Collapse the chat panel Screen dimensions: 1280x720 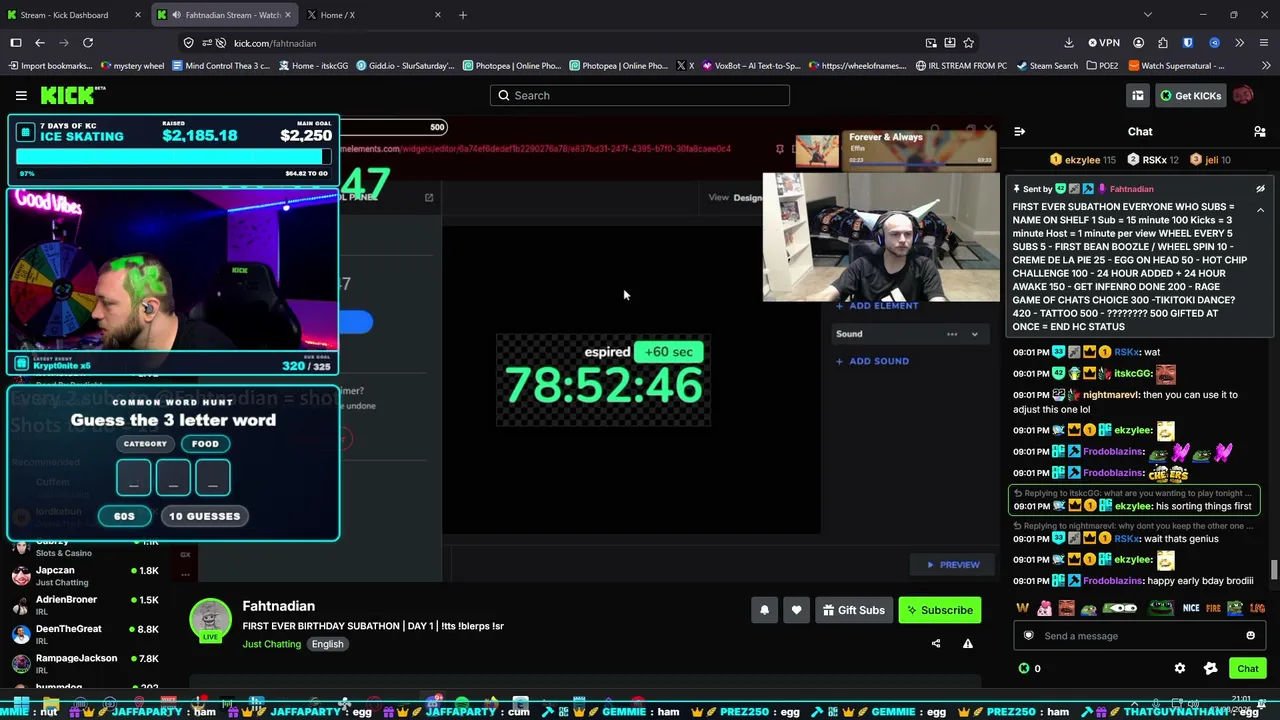pos(1019,131)
